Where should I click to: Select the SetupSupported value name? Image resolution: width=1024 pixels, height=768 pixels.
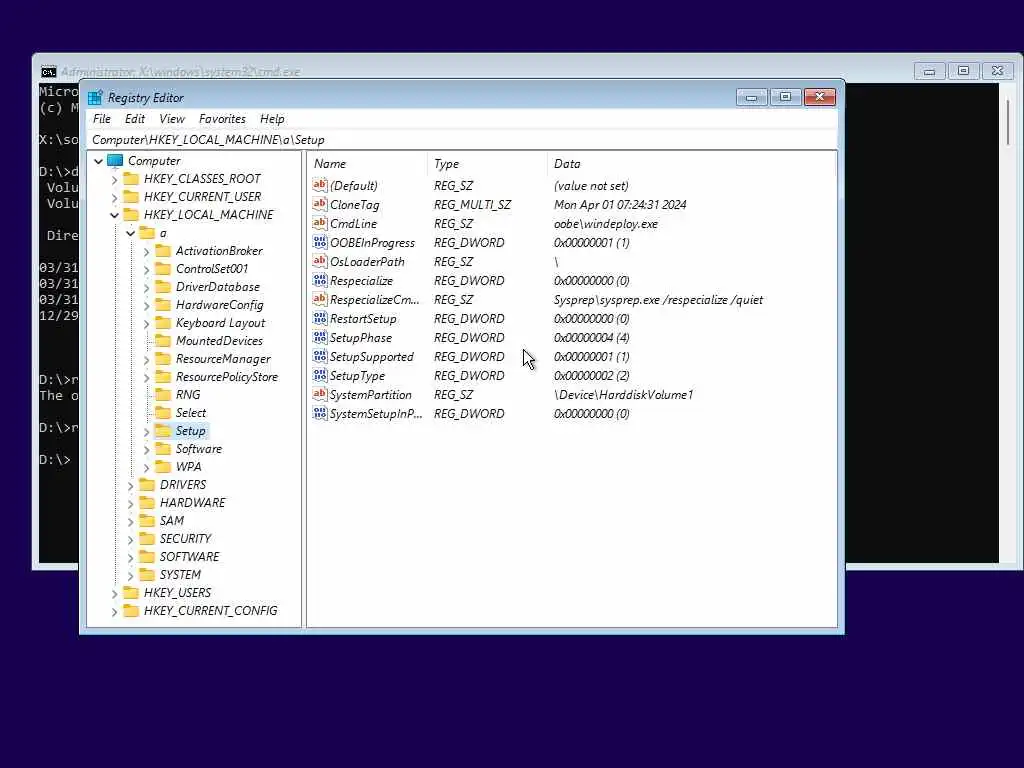click(372, 357)
